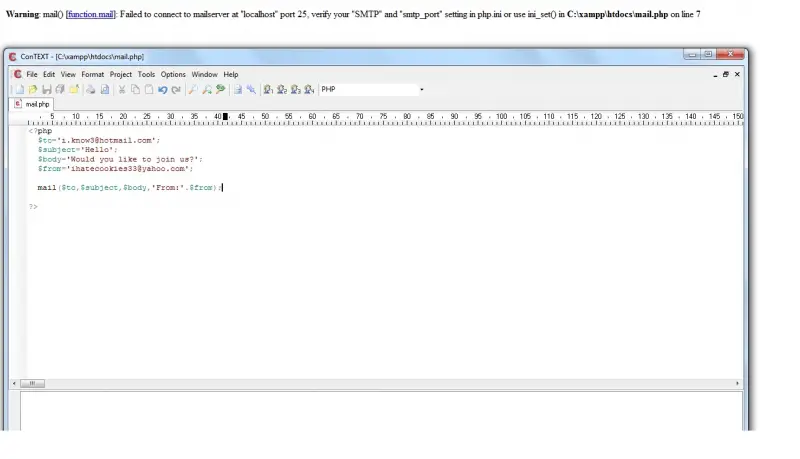Click the Save All toolbar icon
The height and width of the screenshot is (459, 800).
click(60, 90)
